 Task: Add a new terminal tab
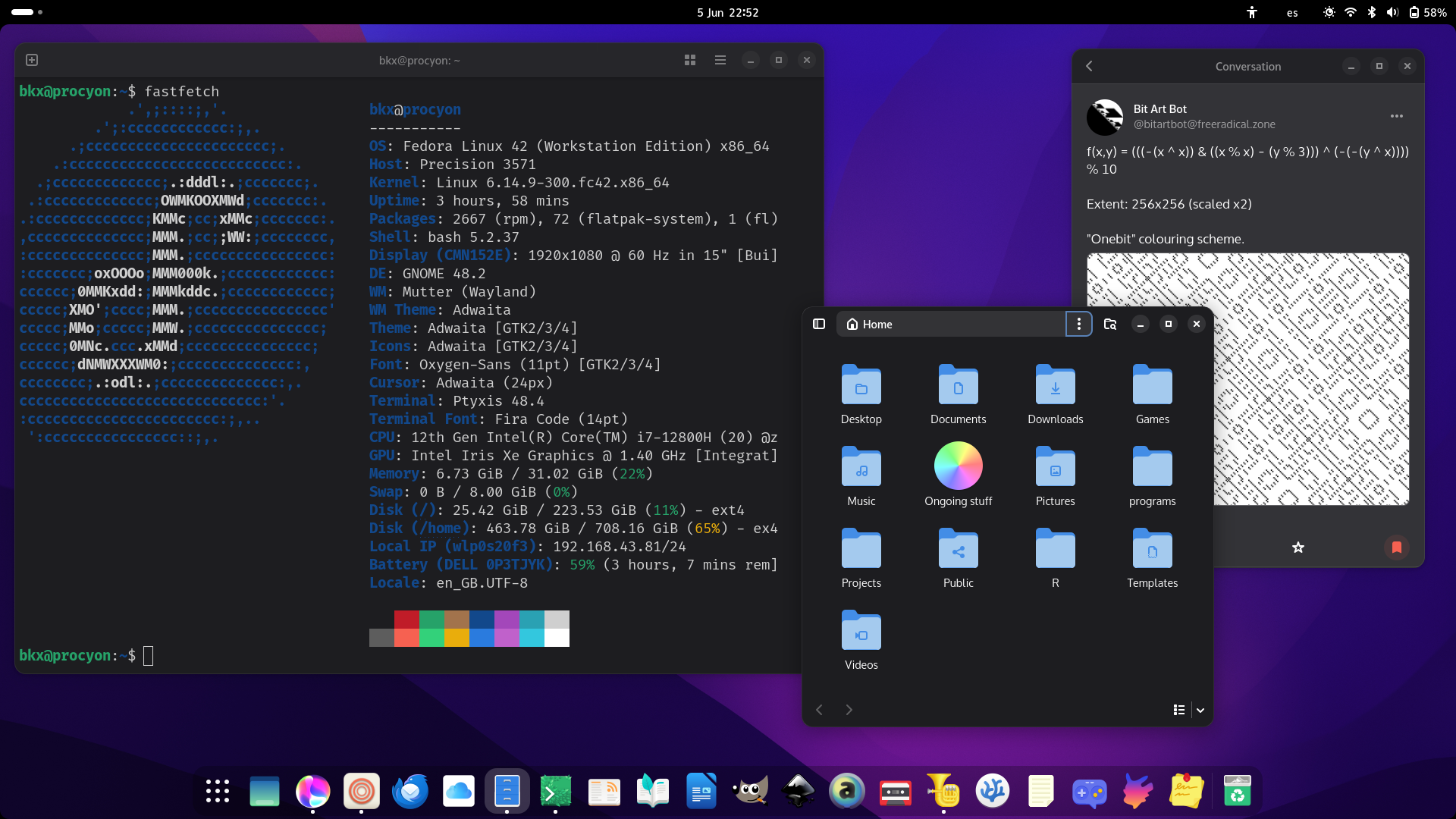click(32, 60)
